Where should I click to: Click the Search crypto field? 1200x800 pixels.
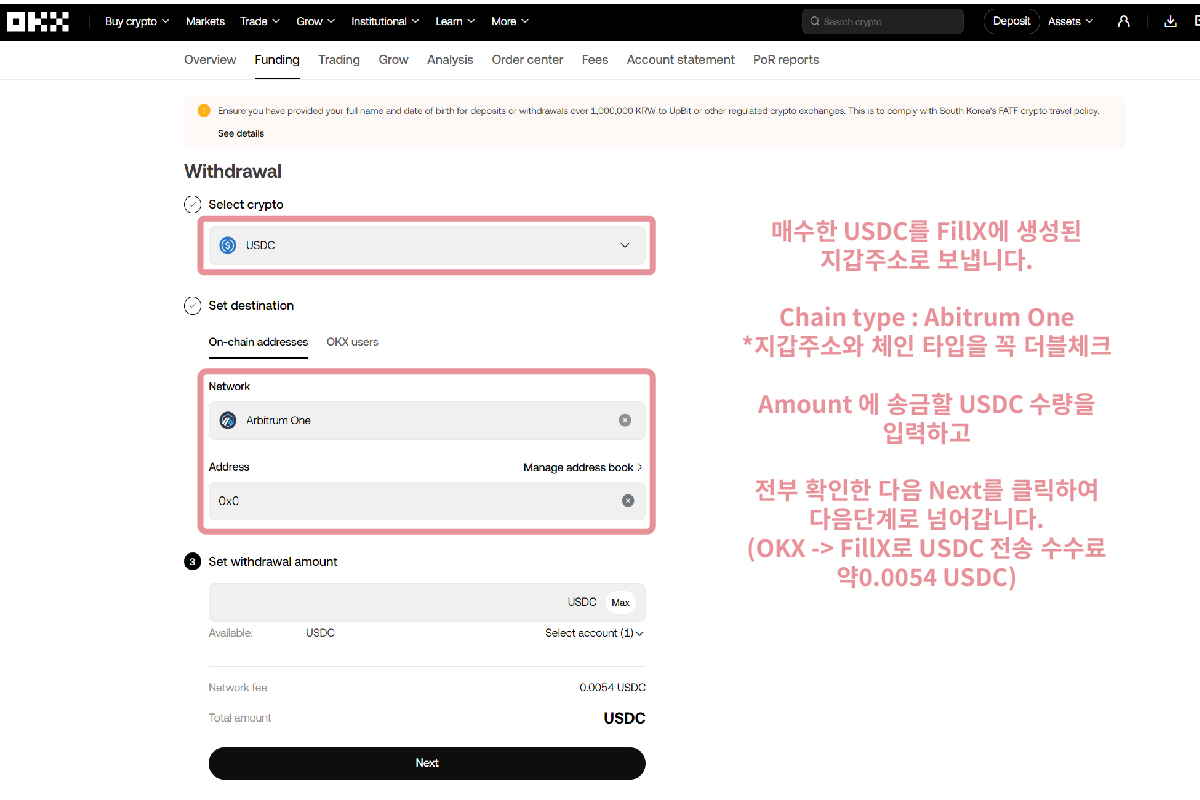click(x=883, y=21)
